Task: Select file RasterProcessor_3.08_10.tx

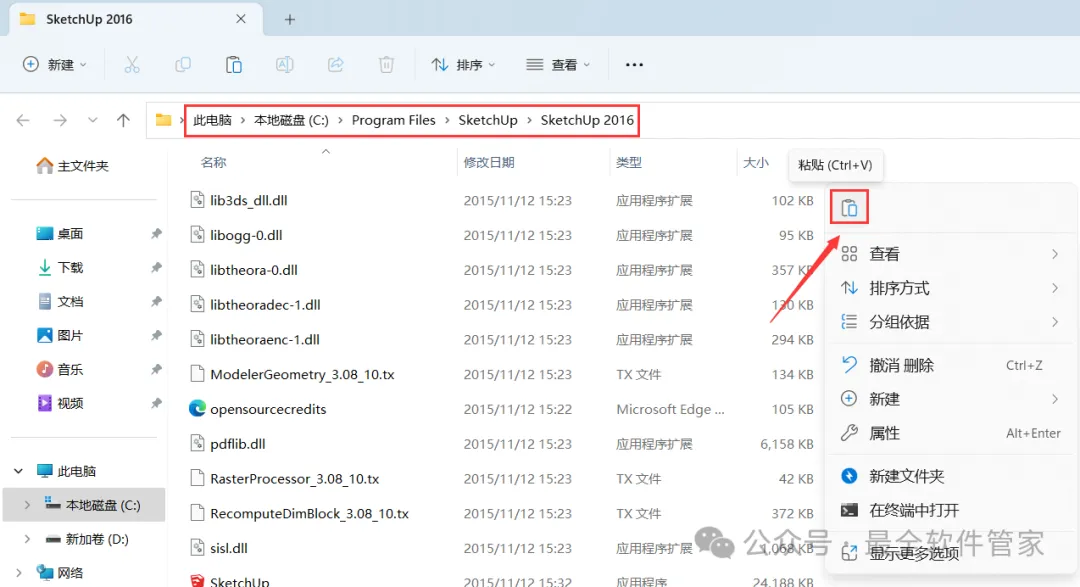Action: [295, 479]
